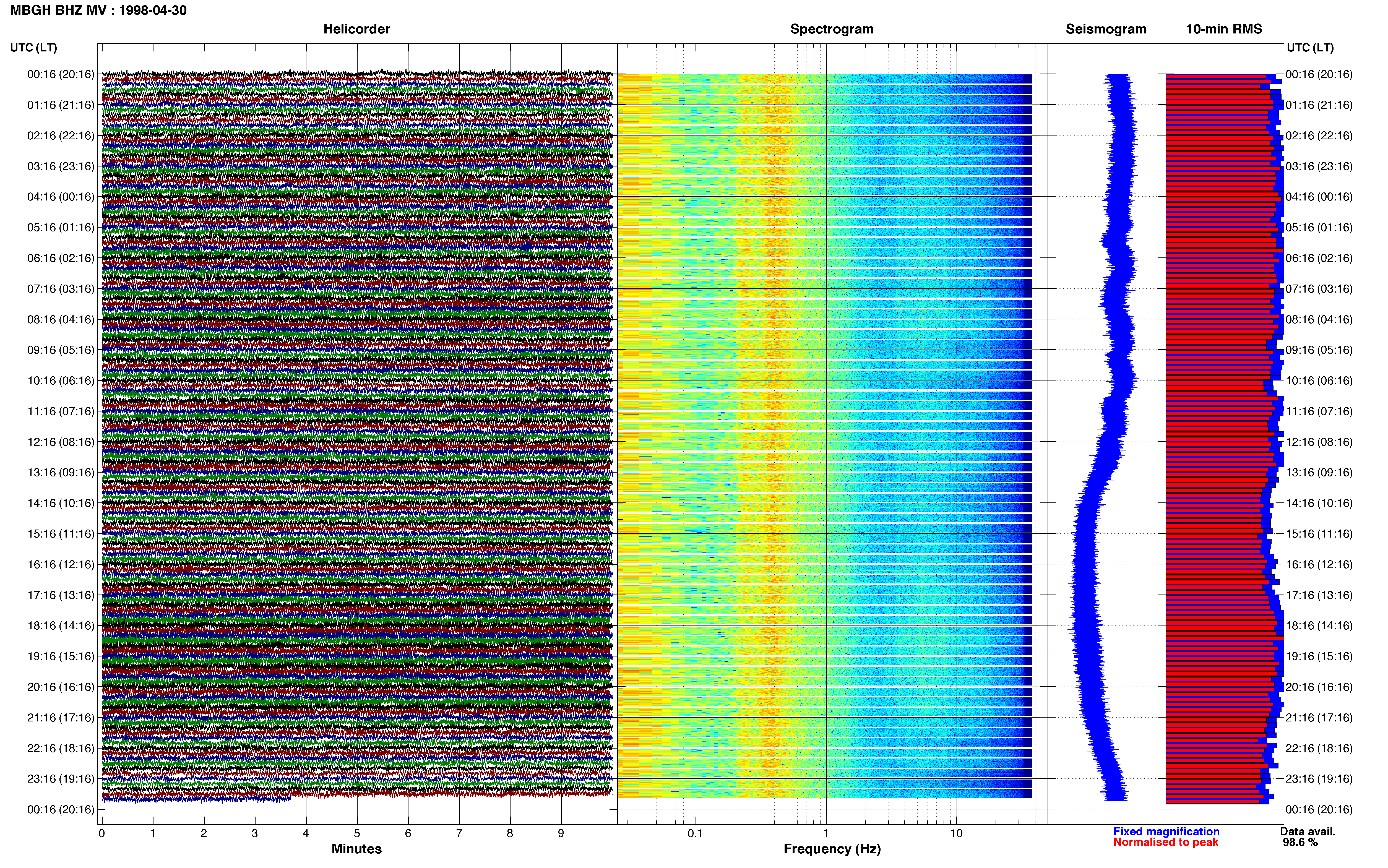
Task: Click minute tick label '5'
Action: [x=357, y=833]
